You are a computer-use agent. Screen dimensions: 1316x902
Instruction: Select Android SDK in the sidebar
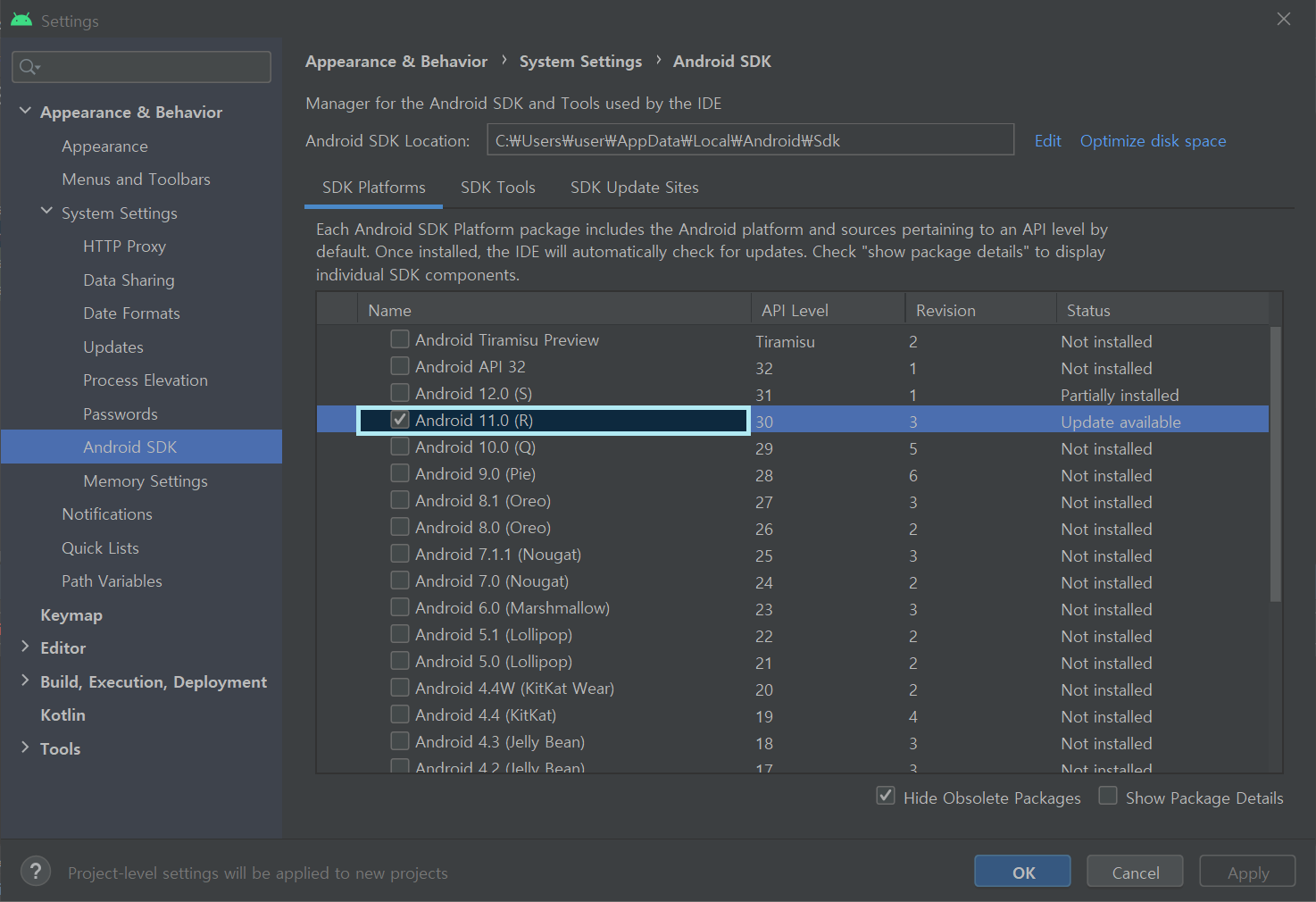141,447
